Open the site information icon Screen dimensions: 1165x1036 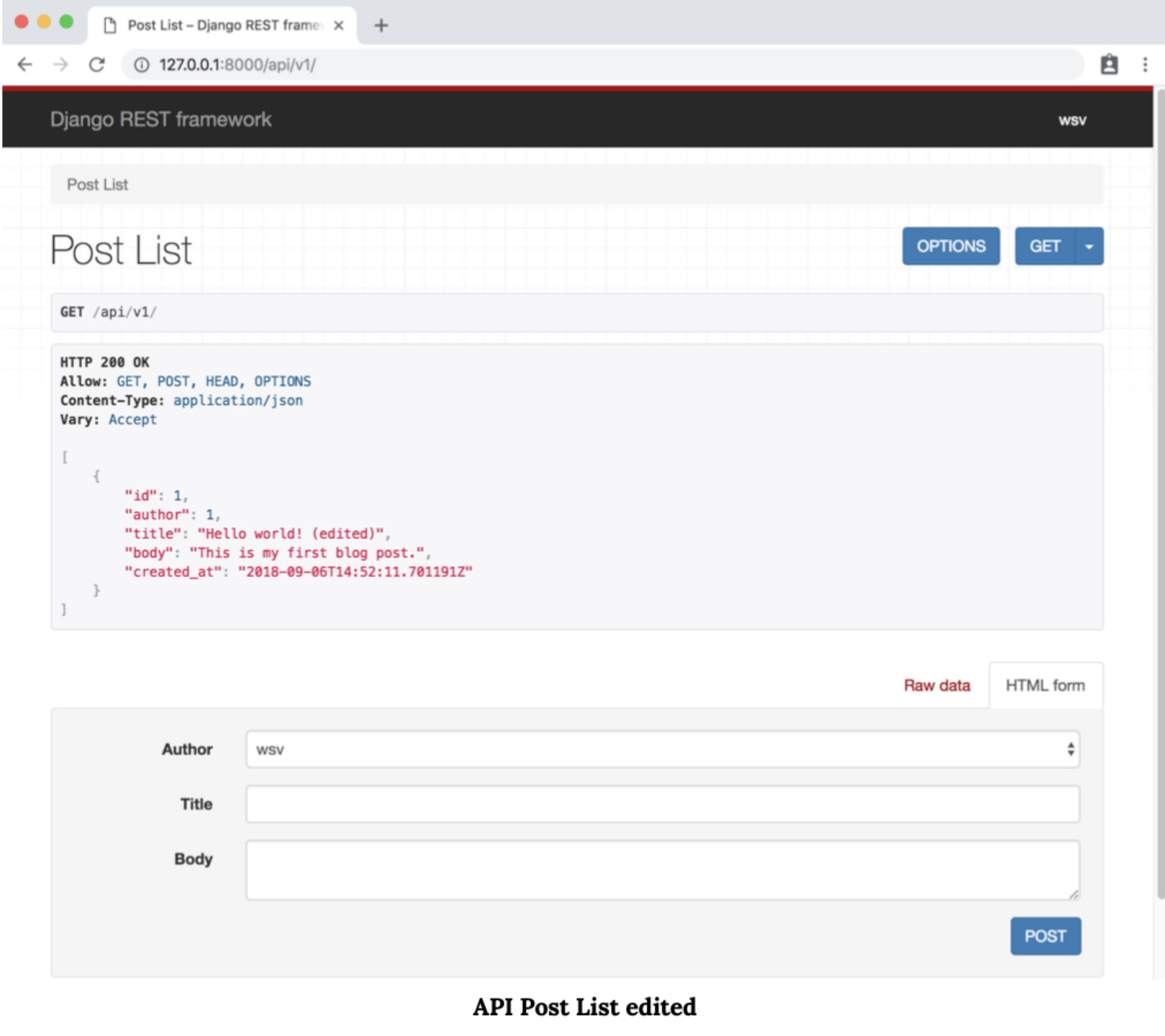142,65
